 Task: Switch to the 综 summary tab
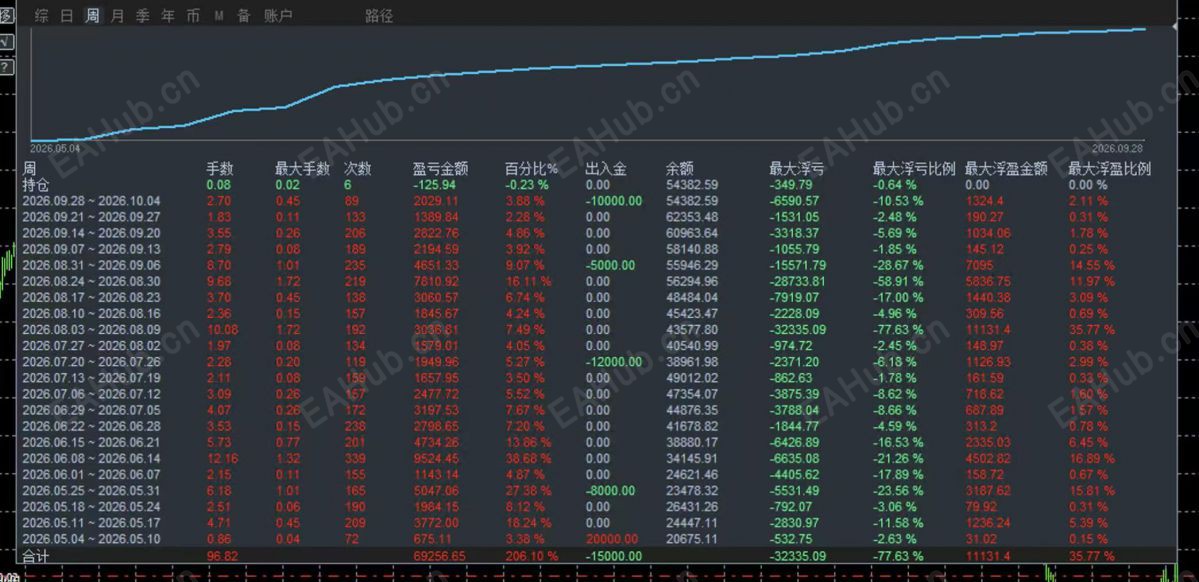click(42, 15)
